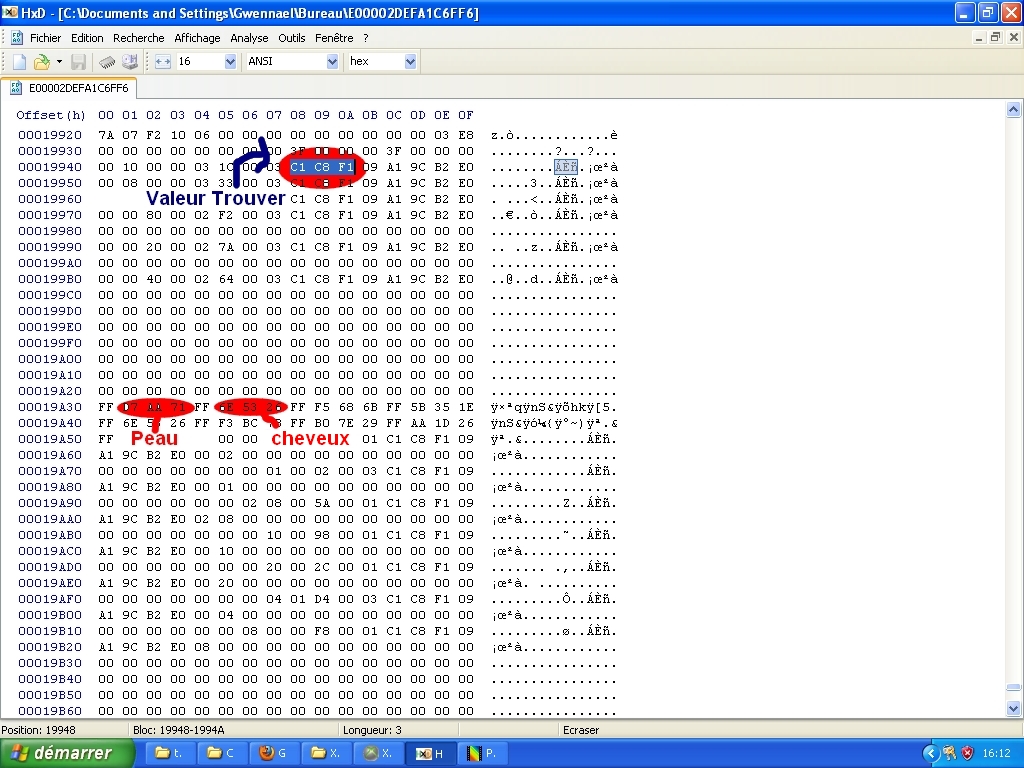Click the Open disk icon
The width and height of the screenshot is (1024, 768).
[x=130, y=62]
